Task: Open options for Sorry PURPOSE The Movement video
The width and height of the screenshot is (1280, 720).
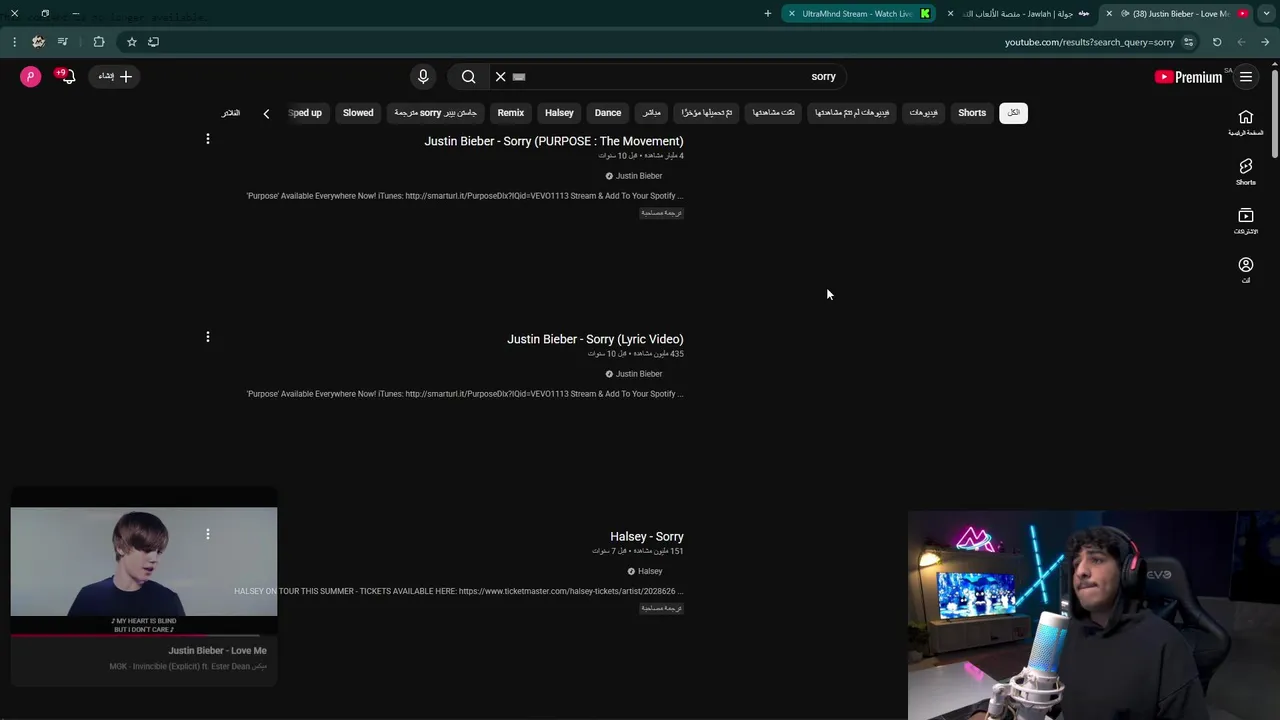Action: tap(208, 139)
